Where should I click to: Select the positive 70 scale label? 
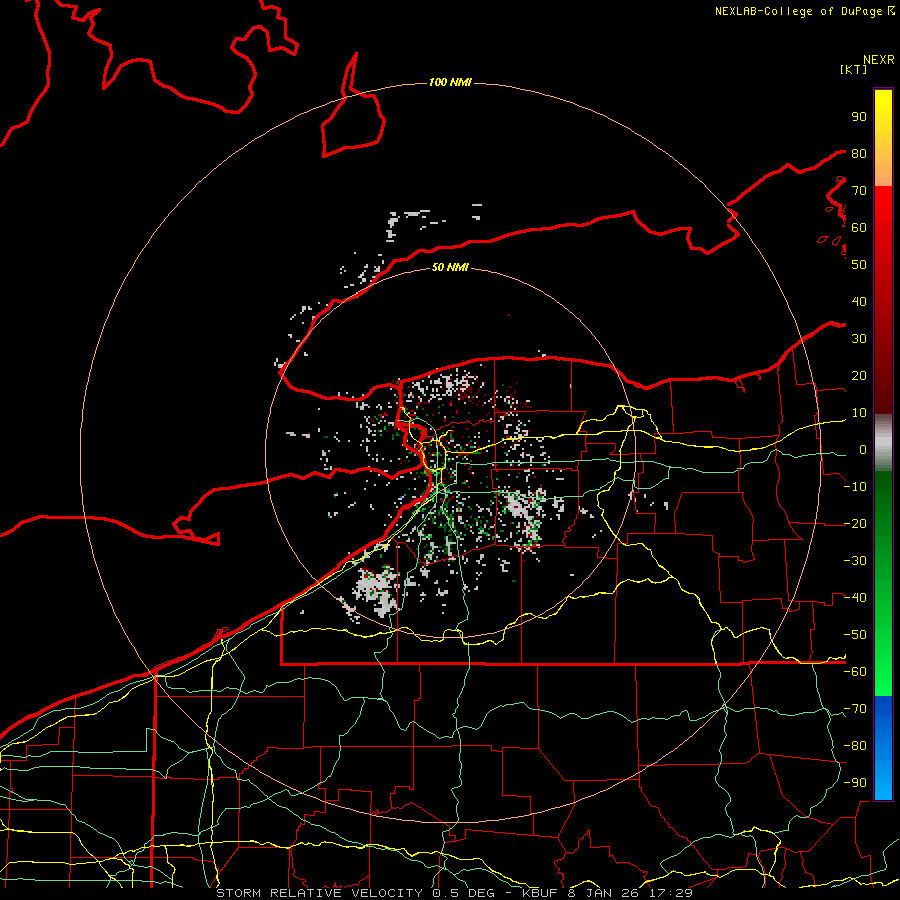point(859,191)
